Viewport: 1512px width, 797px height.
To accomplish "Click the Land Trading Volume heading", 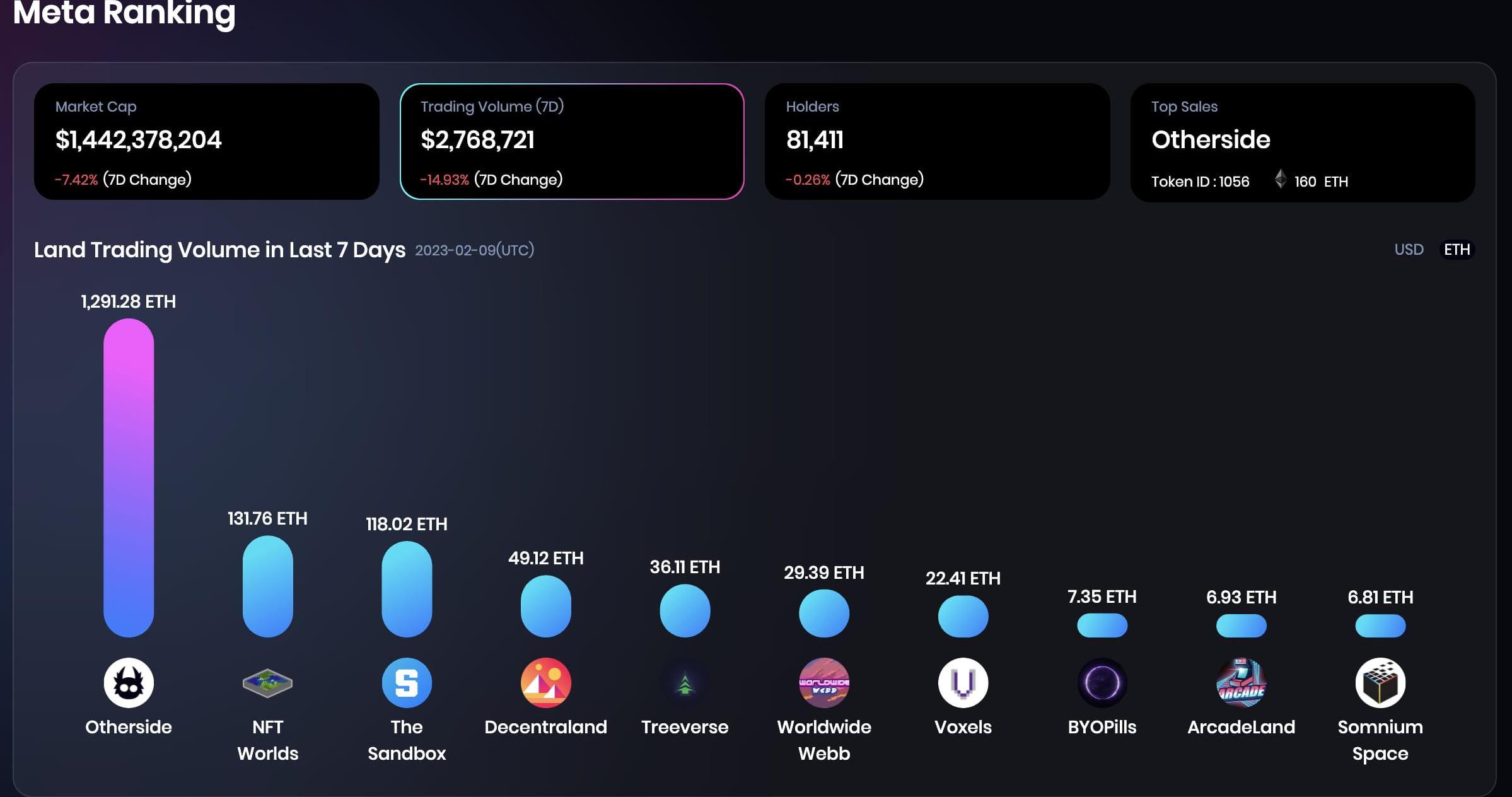I will click(219, 250).
